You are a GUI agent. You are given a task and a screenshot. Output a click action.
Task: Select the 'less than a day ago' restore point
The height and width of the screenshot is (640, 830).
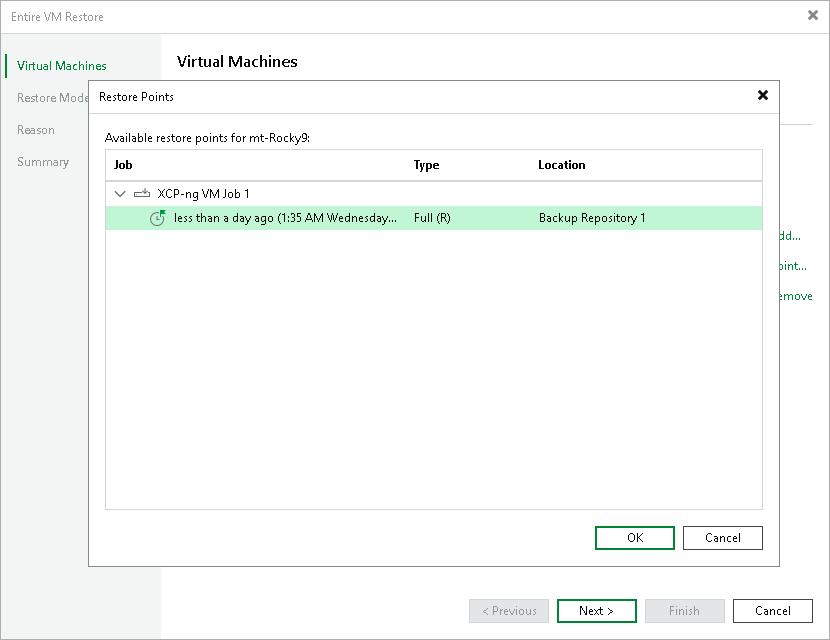(x=434, y=218)
